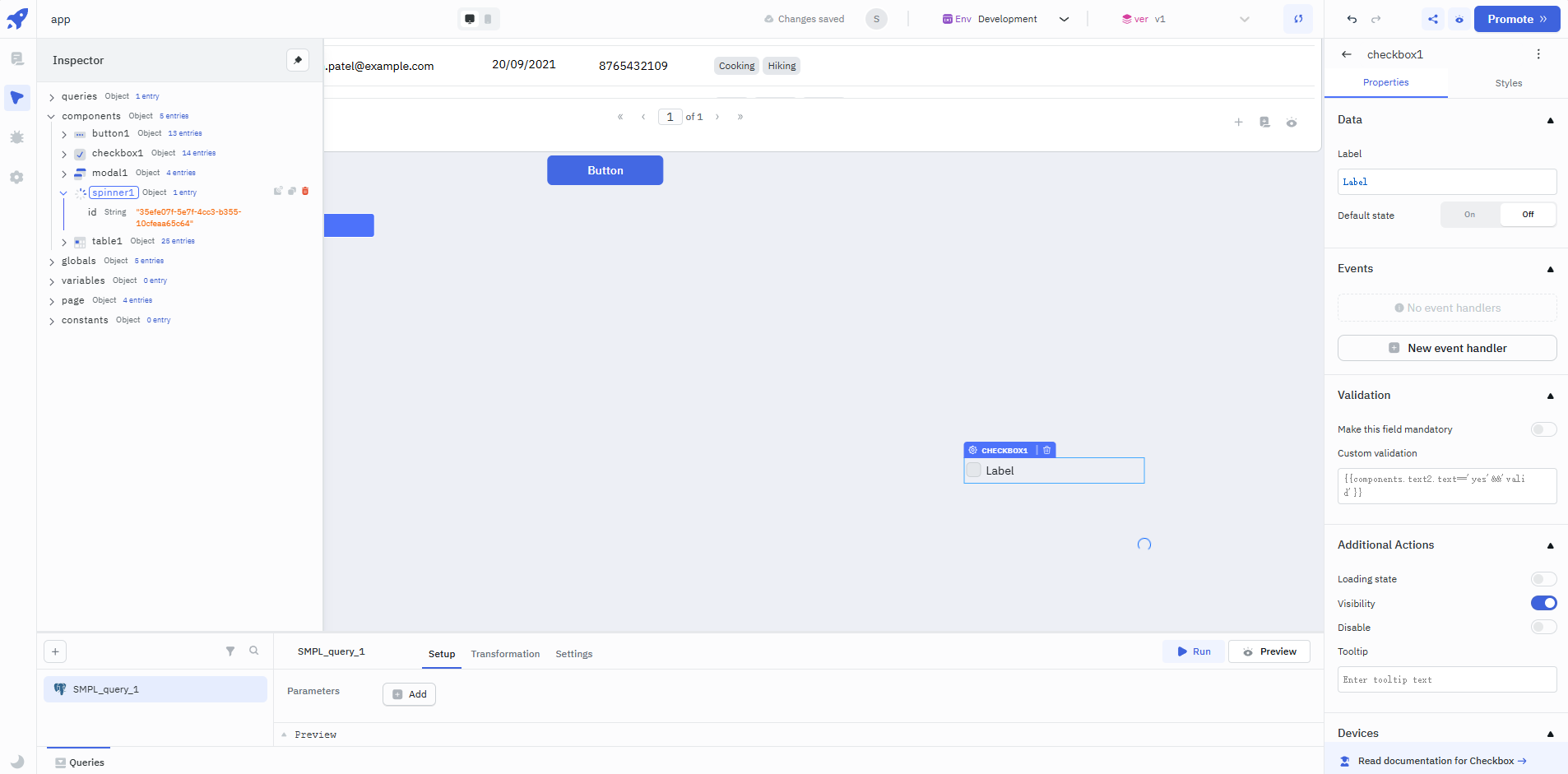Viewport: 1568px width, 774px height.
Task: Click the Promote button
Action: pyautogui.click(x=1516, y=19)
